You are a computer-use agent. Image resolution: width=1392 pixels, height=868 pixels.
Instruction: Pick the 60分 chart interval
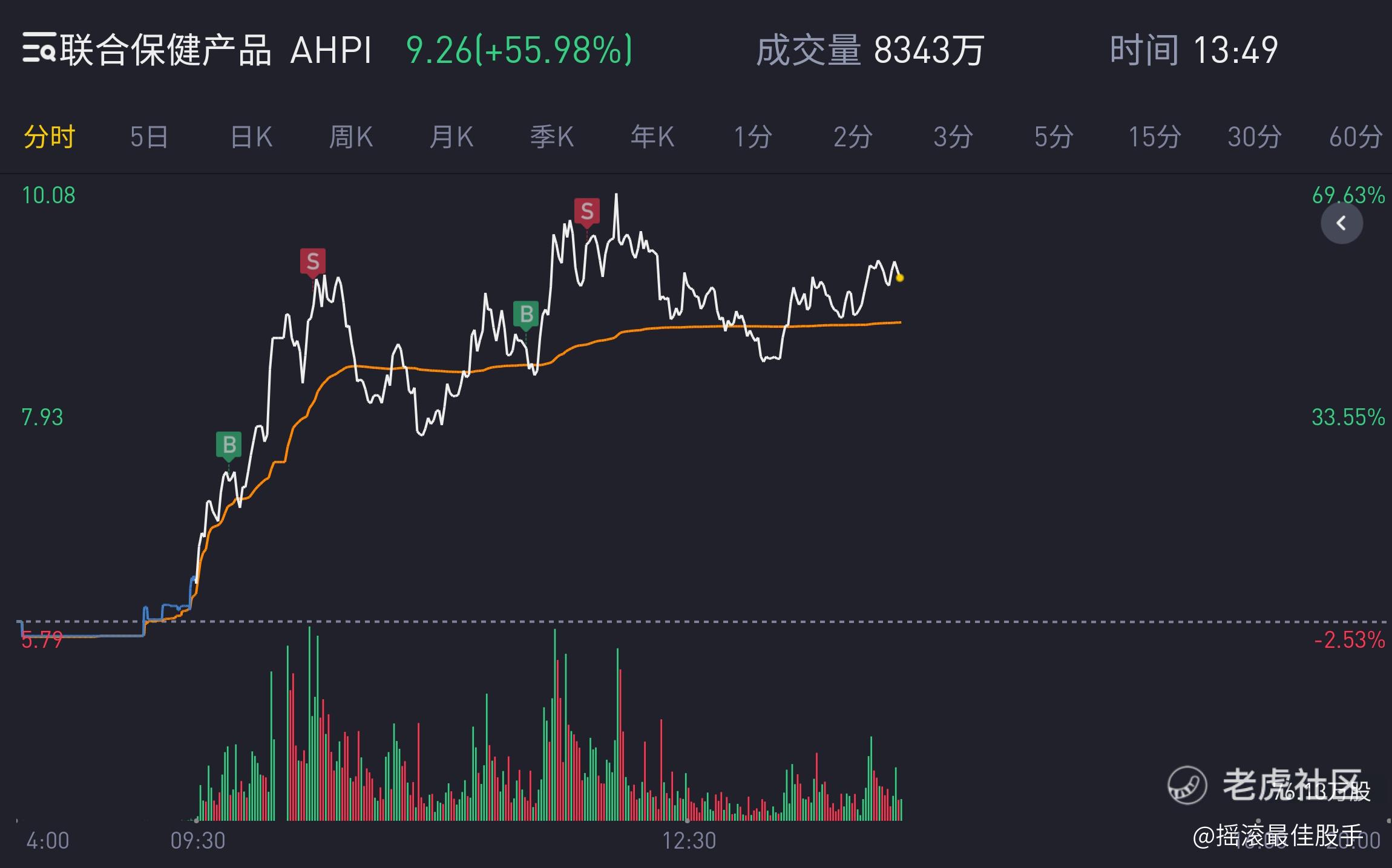coord(1356,137)
